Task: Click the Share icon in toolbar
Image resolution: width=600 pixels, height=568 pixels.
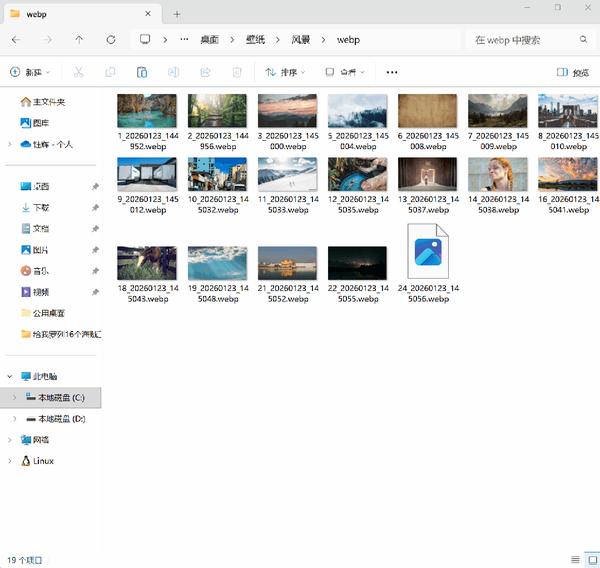Action: [x=205, y=72]
